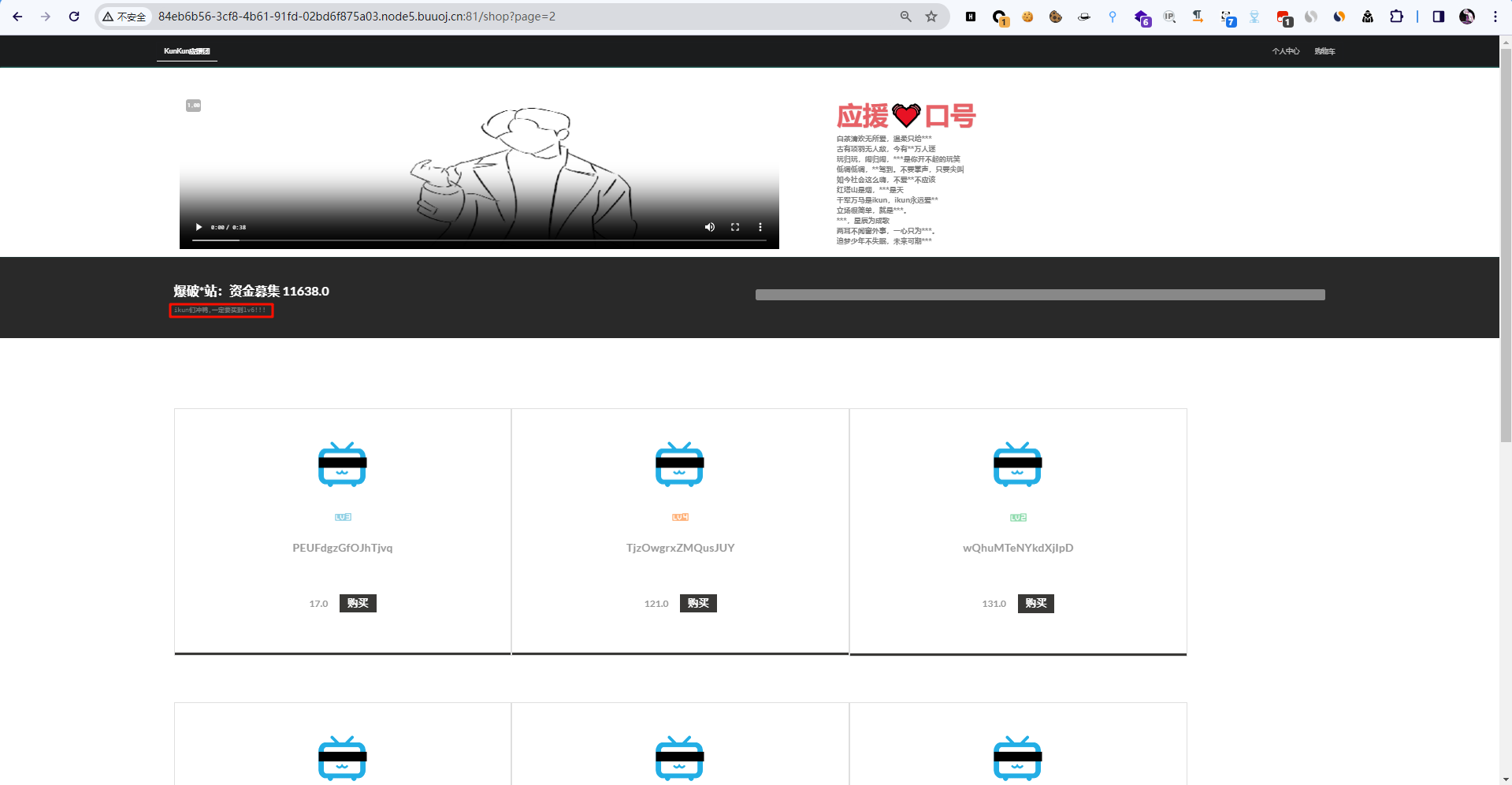
Task: Open the light cookie extension
Action: point(1027,17)
